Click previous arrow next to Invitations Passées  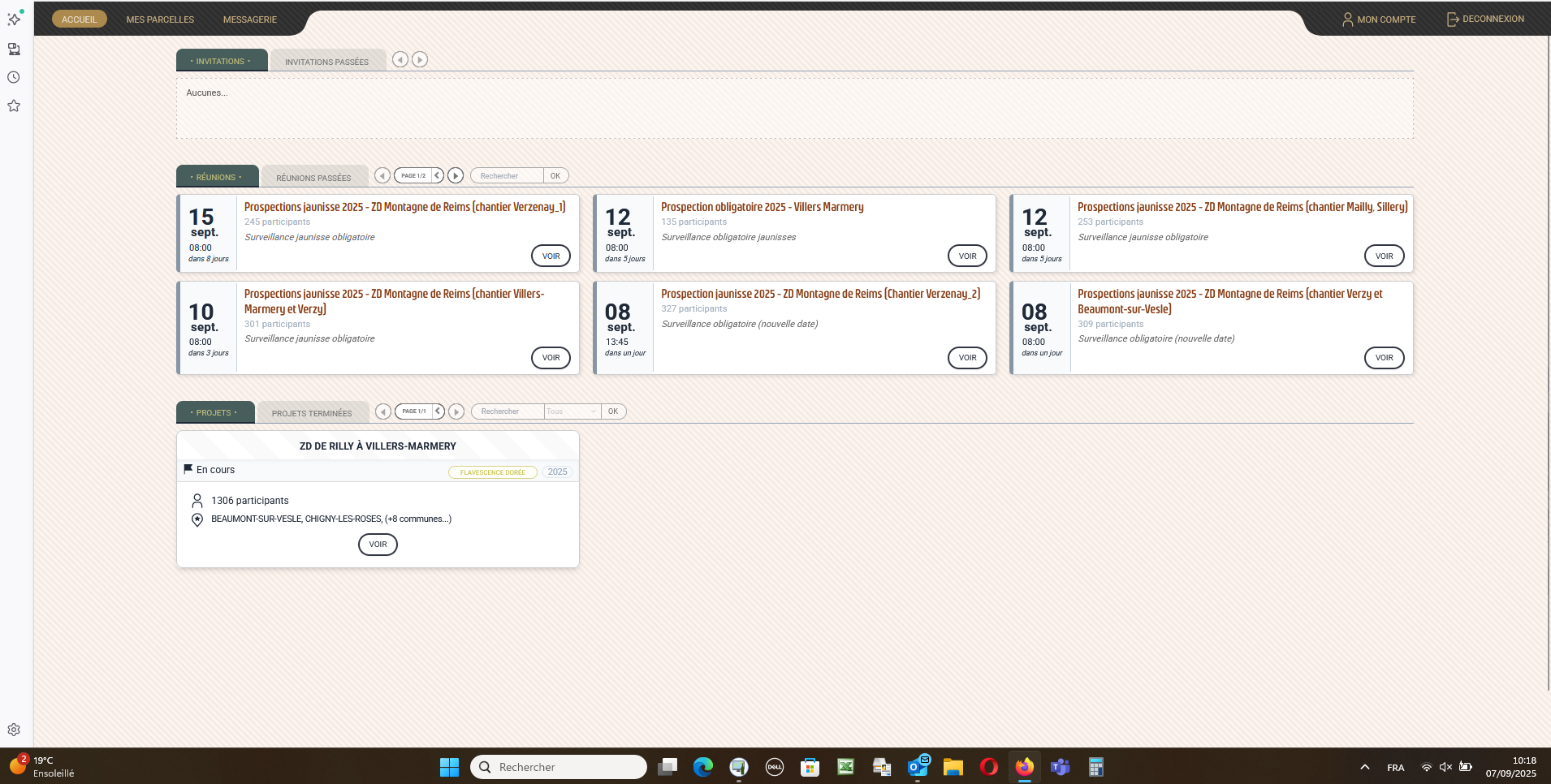400,59
